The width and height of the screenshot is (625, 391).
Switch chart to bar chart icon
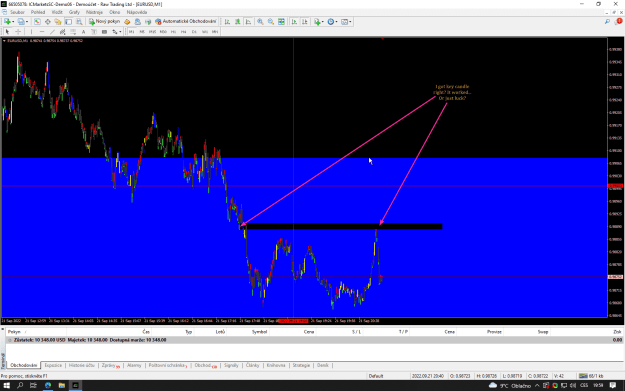tap(227, 22)
